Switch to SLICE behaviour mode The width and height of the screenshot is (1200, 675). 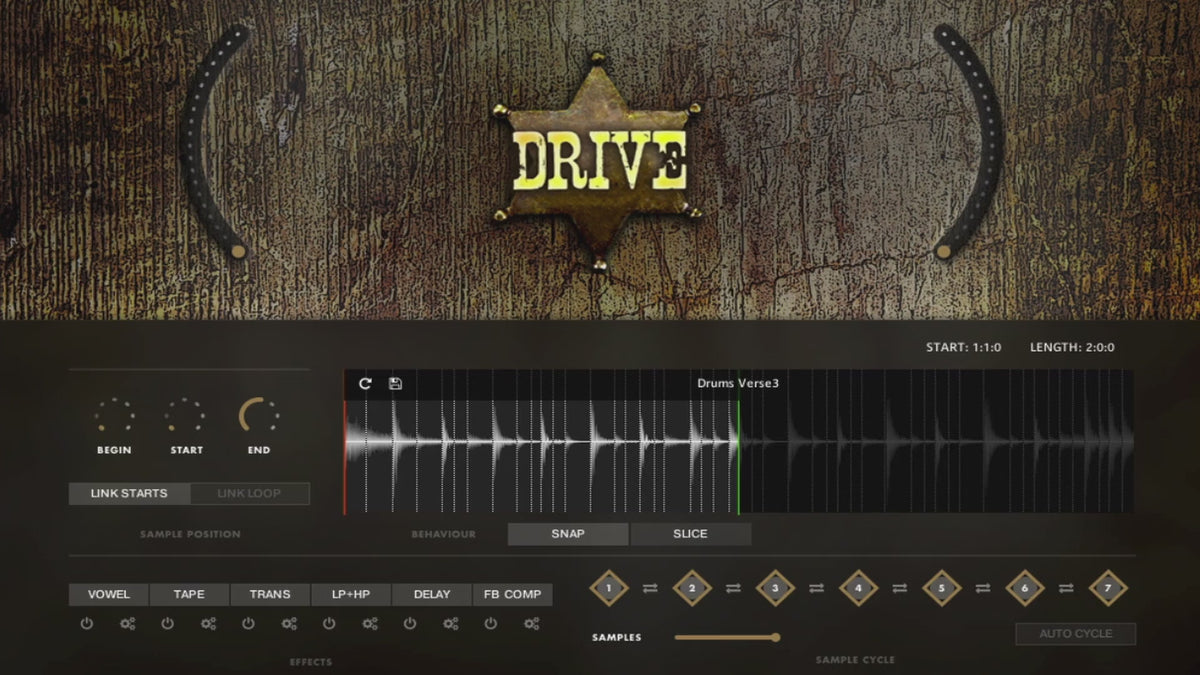point(690,534)
